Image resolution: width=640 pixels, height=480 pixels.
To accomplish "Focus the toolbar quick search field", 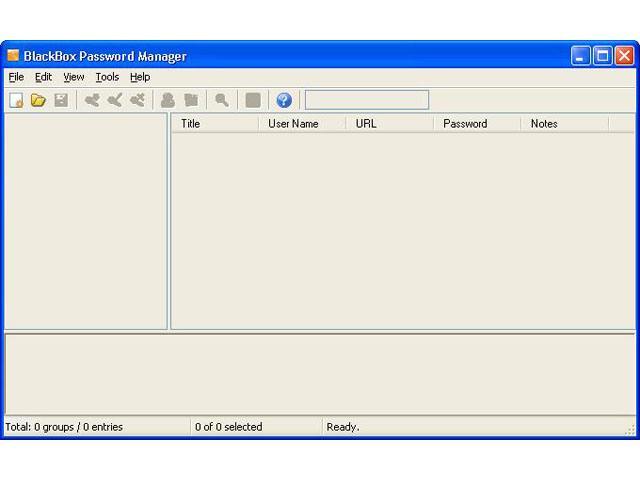I will tap(367, 100).
